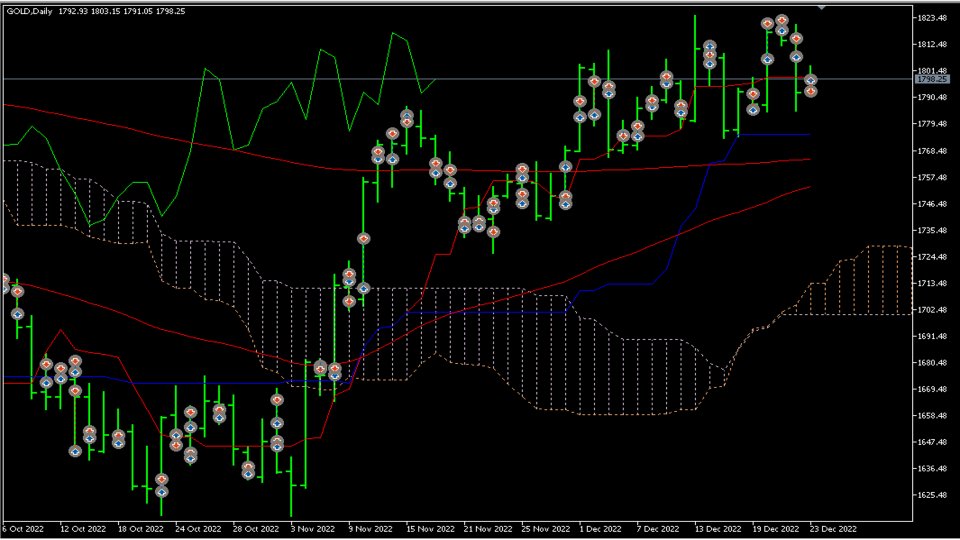Click price axis label 1823.48
960x540 pixels.
(932, 18)
